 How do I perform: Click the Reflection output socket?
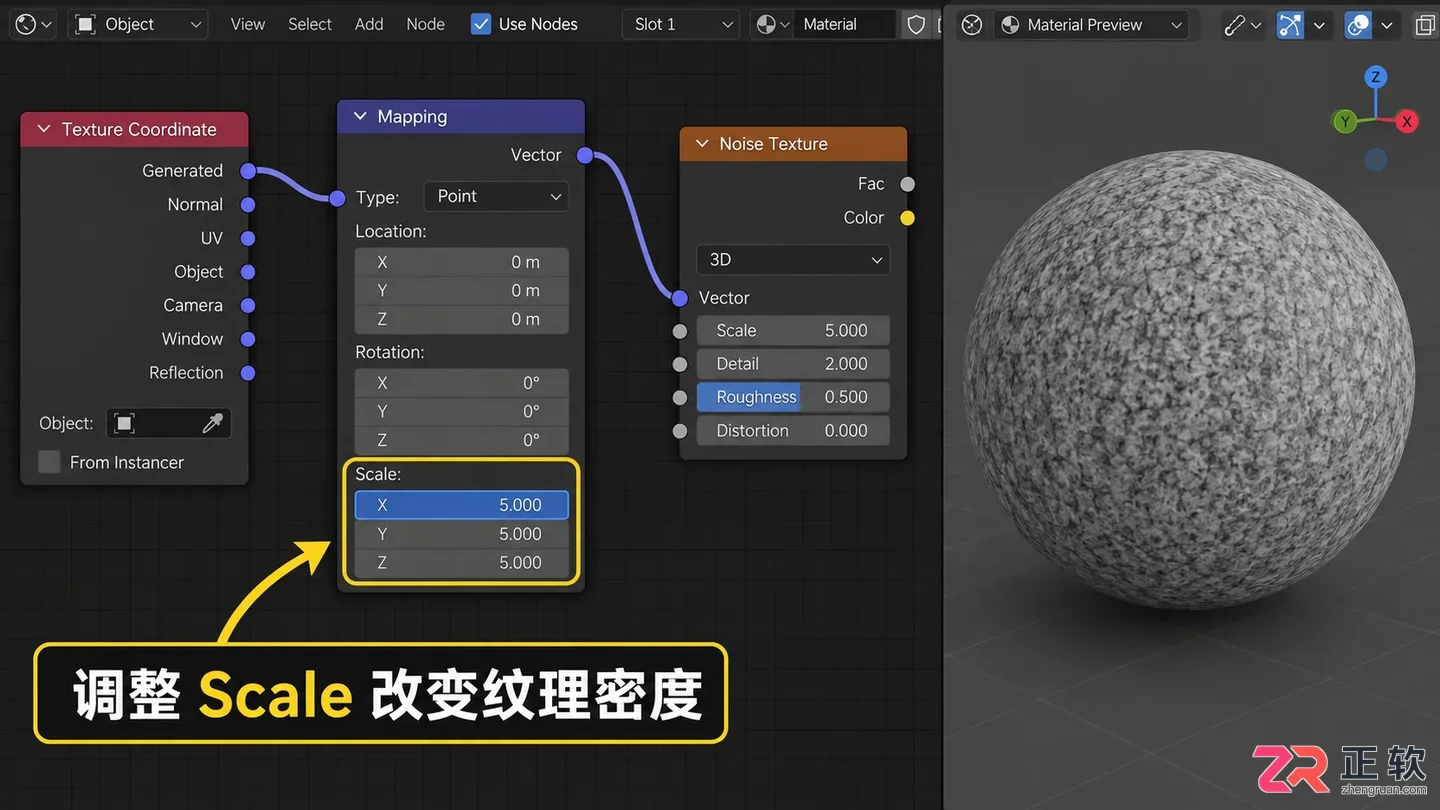pyautogui.click(x=248, y=373)
